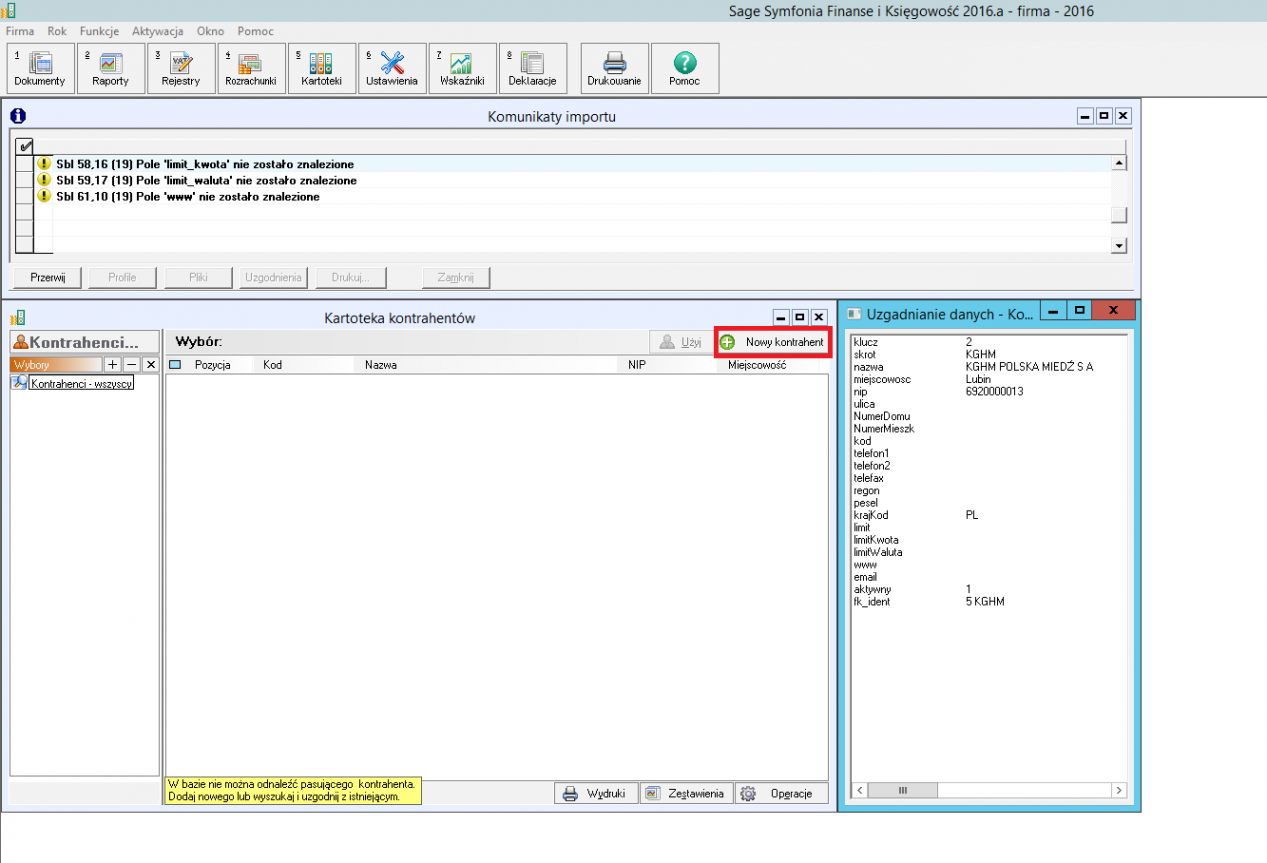Viewport: 1267px width, 863px height.
Task: Open the Funkcje menu
Action: pyautogui.click(x=99, y=31)
